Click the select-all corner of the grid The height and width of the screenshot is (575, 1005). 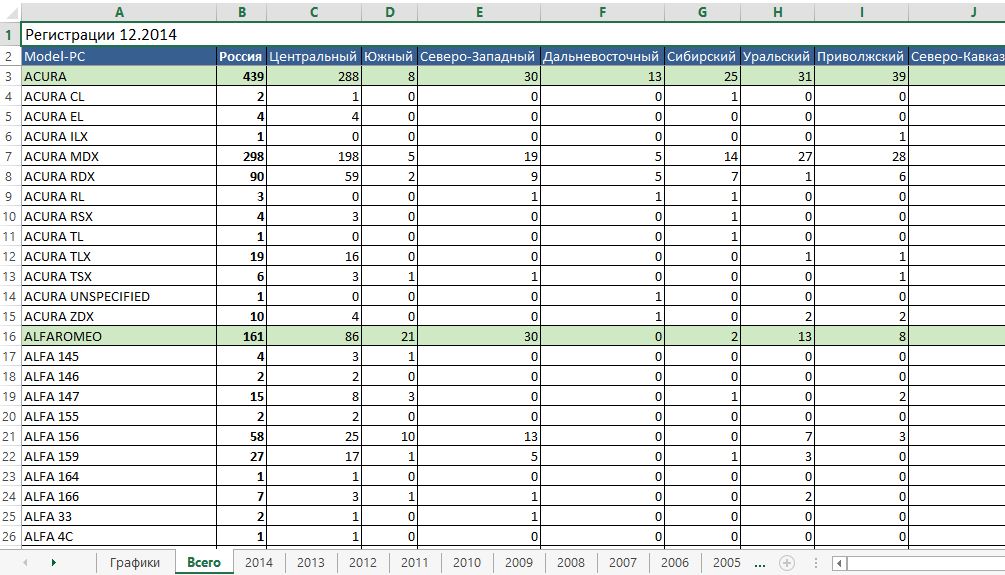point(9,12)
